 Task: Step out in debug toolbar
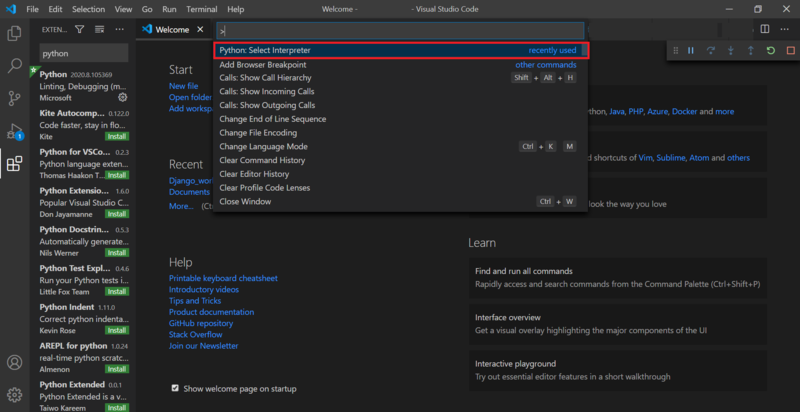751,50
